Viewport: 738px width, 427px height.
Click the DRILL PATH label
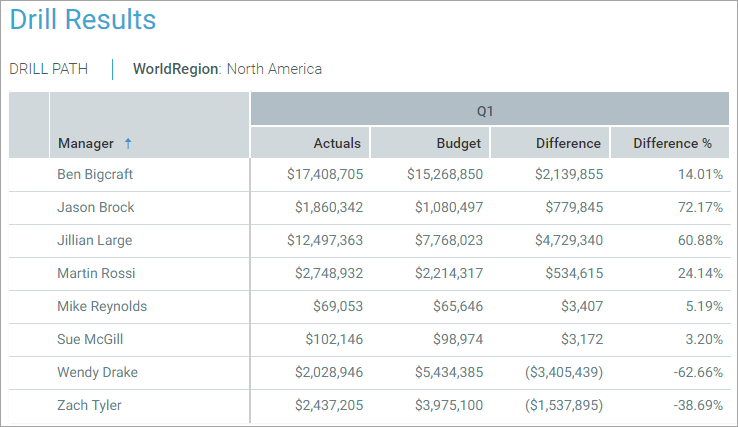48,69
